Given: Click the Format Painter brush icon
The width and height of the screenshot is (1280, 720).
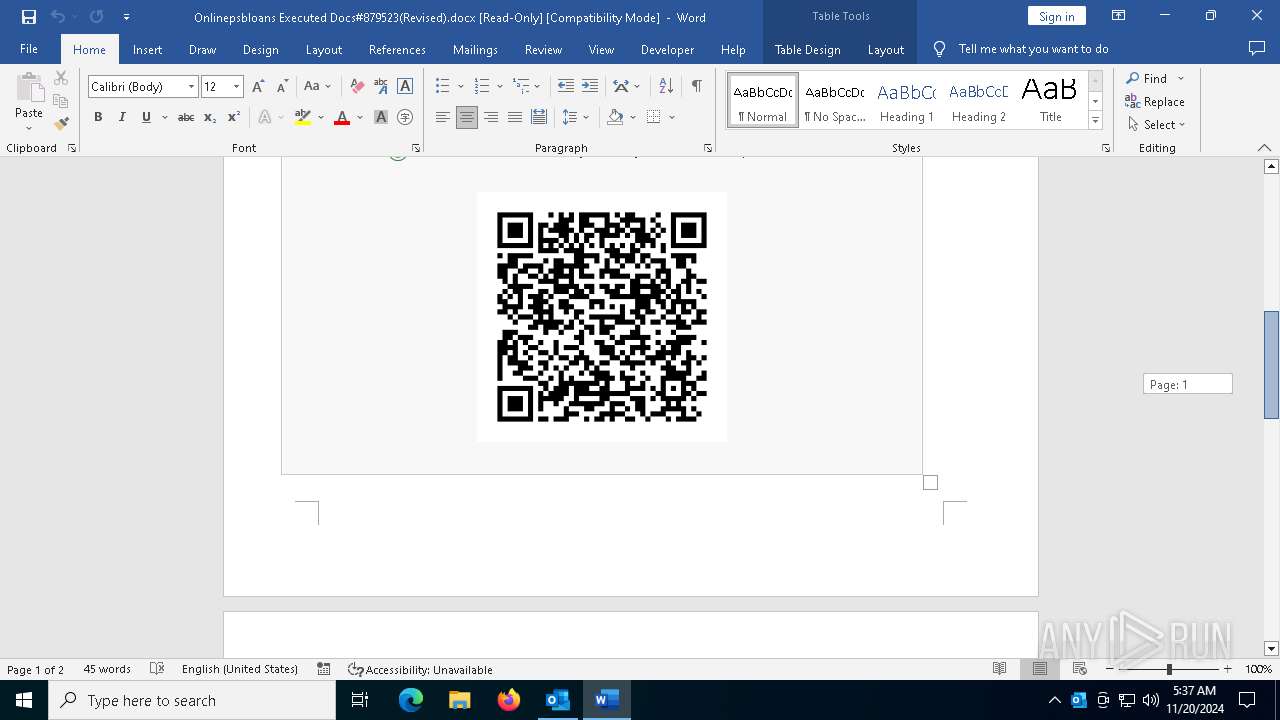Looking at the screenshot, I should click(x=61, y=124).
